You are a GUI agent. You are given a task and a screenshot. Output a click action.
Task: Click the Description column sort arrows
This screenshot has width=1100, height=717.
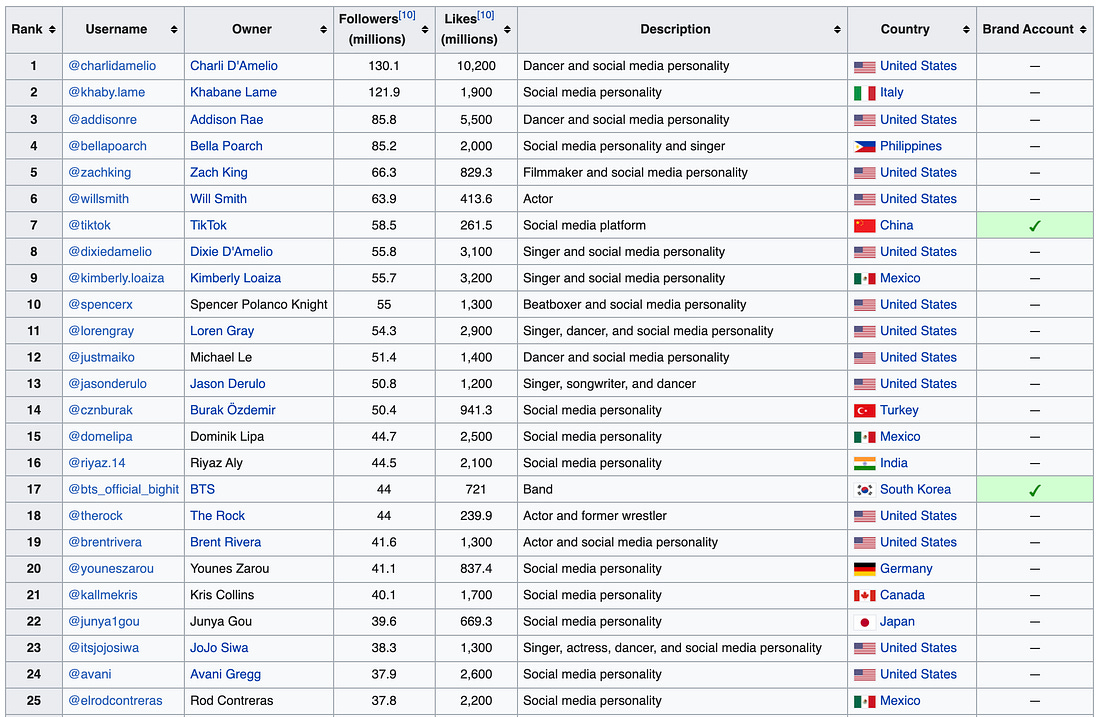click(x=838, y=29)
